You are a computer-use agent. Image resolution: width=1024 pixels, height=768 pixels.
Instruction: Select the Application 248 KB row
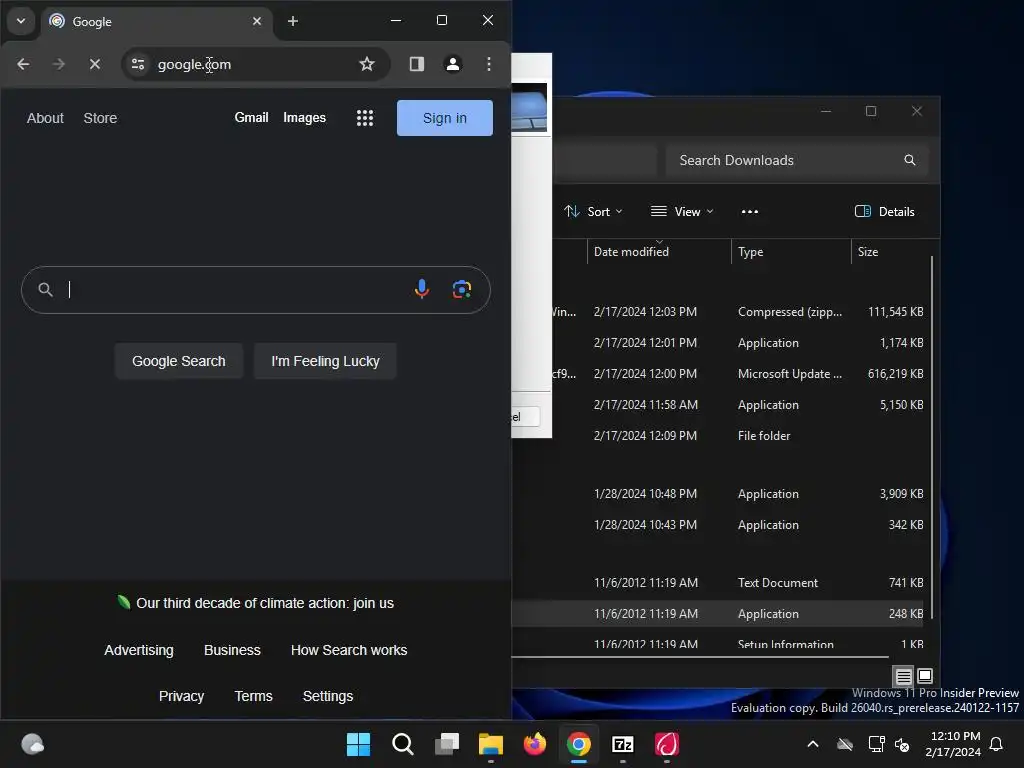click(718, 615)
